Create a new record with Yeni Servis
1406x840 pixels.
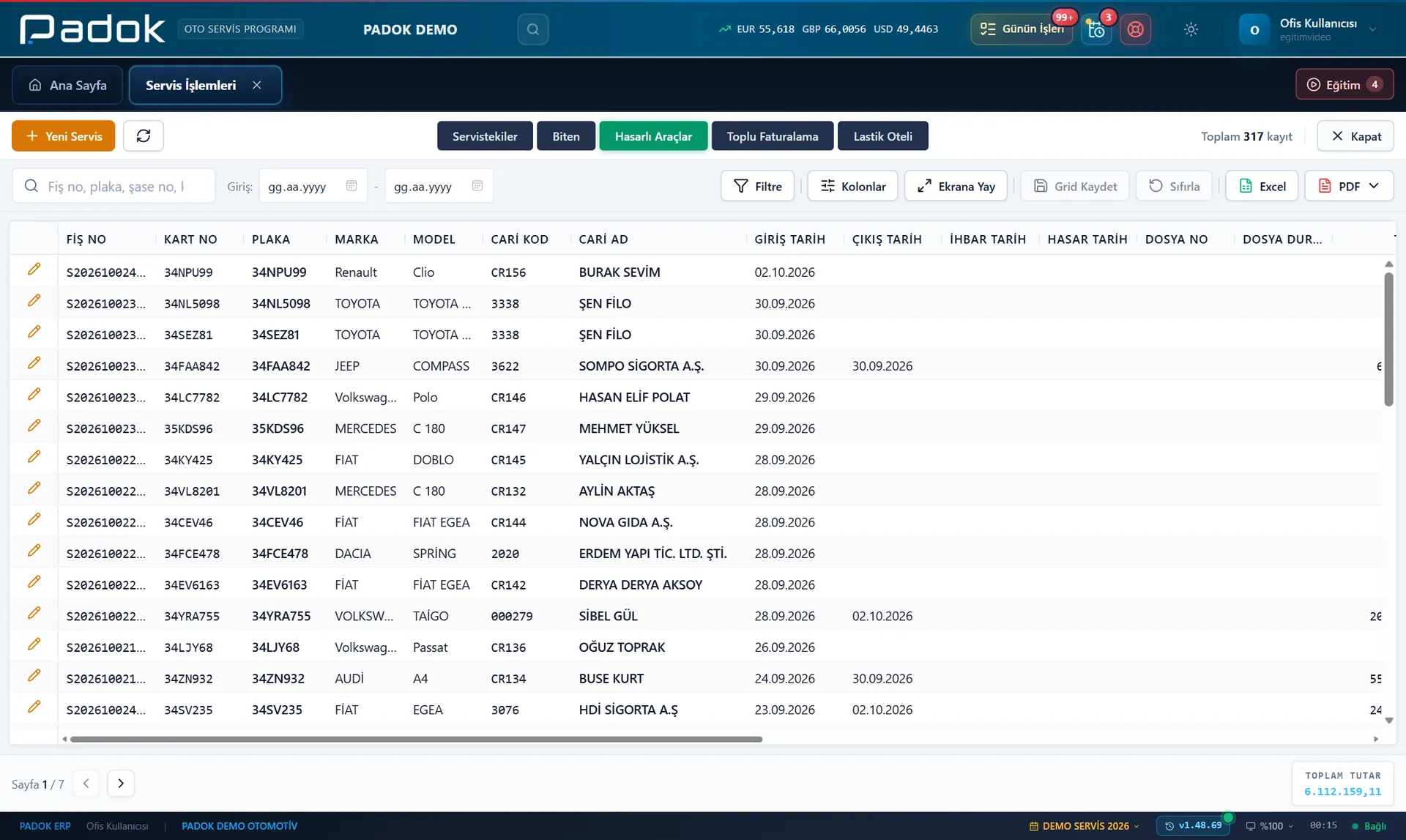(63, 136)
